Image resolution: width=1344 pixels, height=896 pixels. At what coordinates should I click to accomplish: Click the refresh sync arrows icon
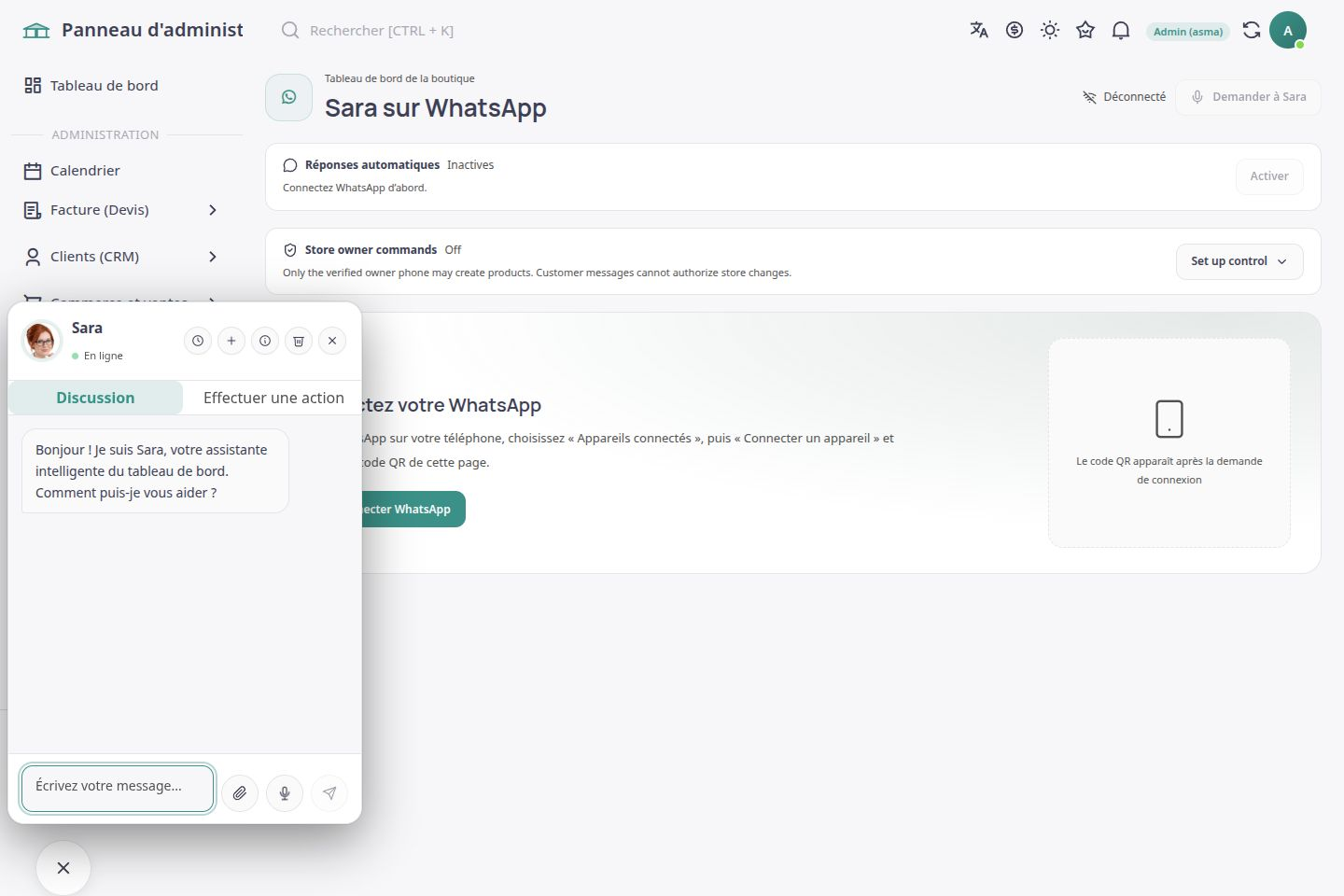tap(1252, 30)
